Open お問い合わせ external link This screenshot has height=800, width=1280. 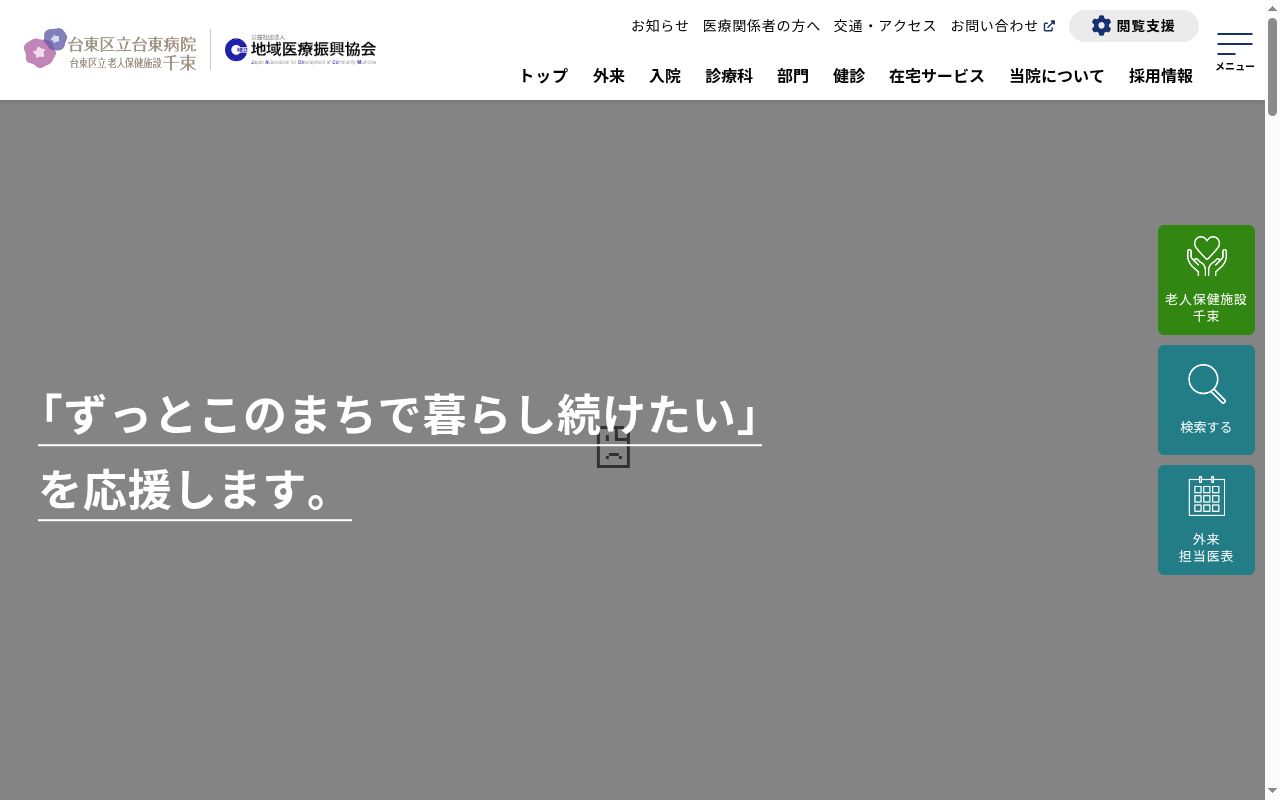pyautogui.click(x=1003, y=26)
